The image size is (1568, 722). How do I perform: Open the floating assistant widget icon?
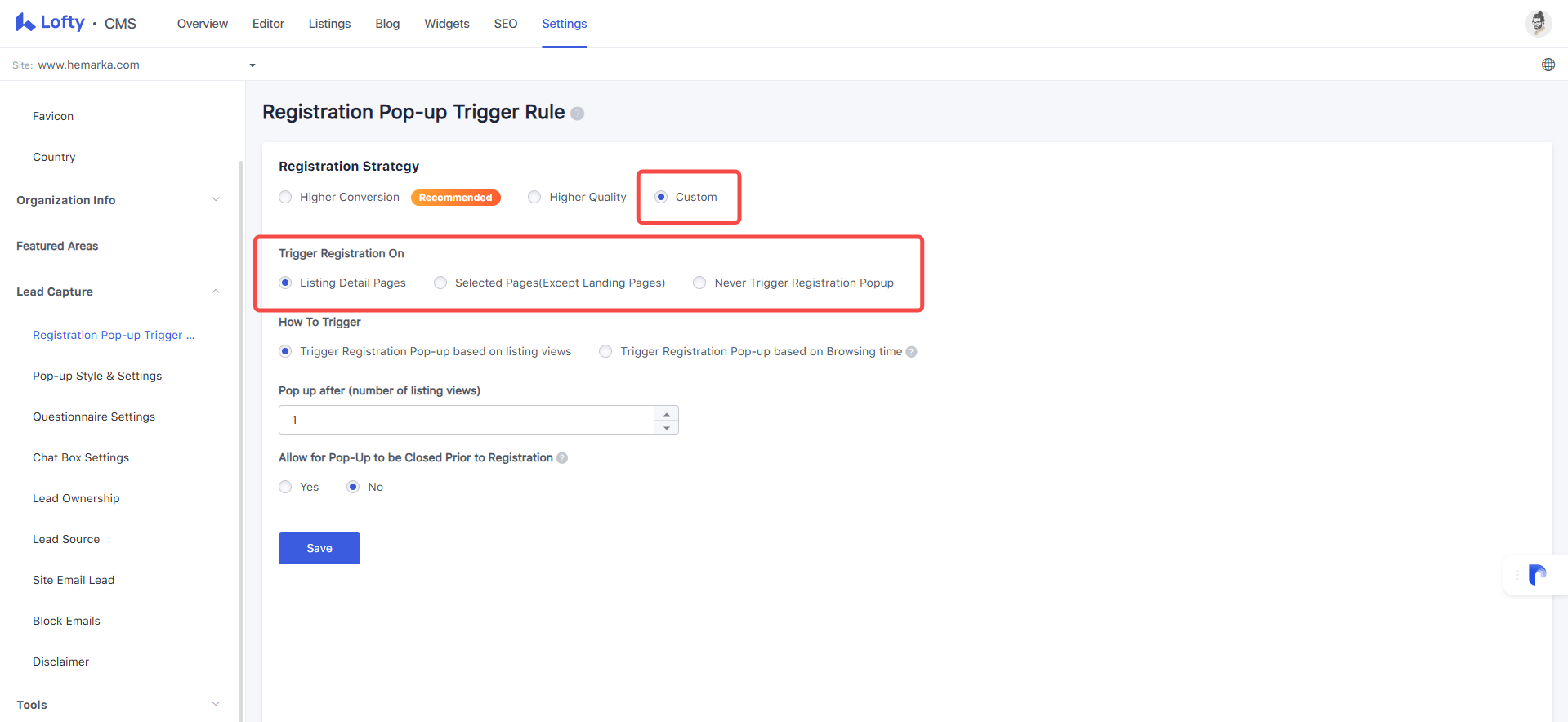(x=1537, y=575)
